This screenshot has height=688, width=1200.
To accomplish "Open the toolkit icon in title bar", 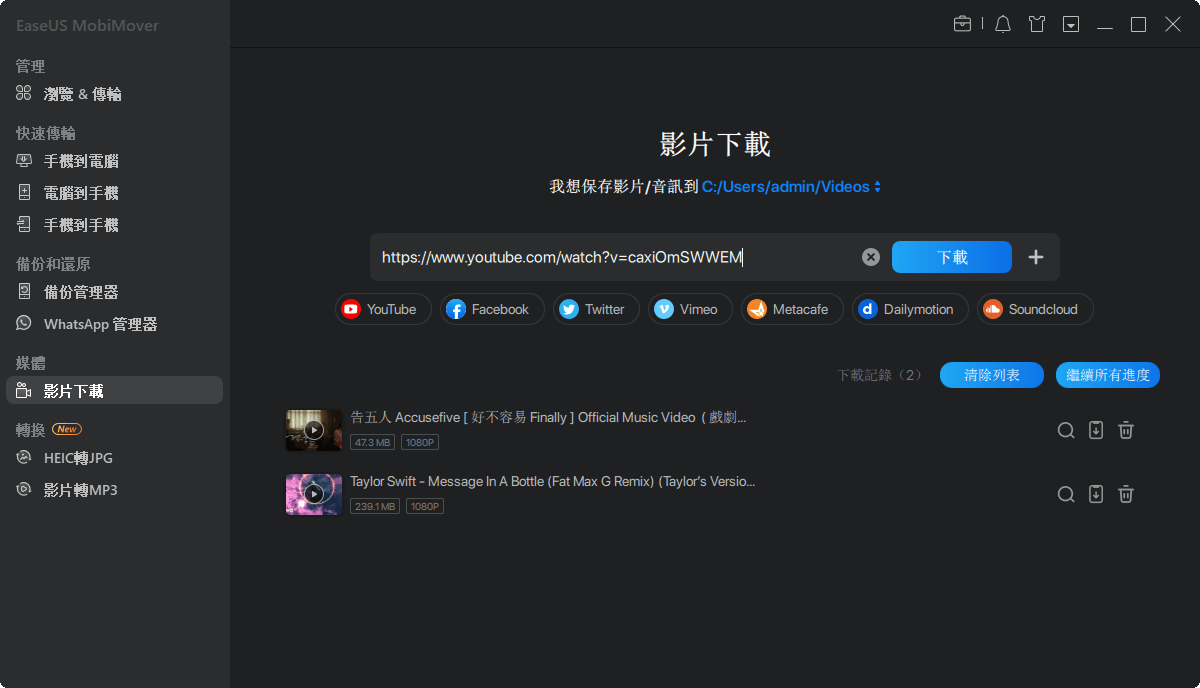I will tap(963, 23).
